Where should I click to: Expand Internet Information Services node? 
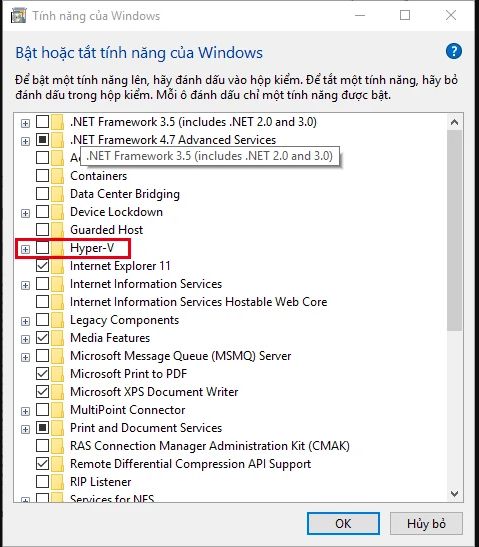coord(25,285)
